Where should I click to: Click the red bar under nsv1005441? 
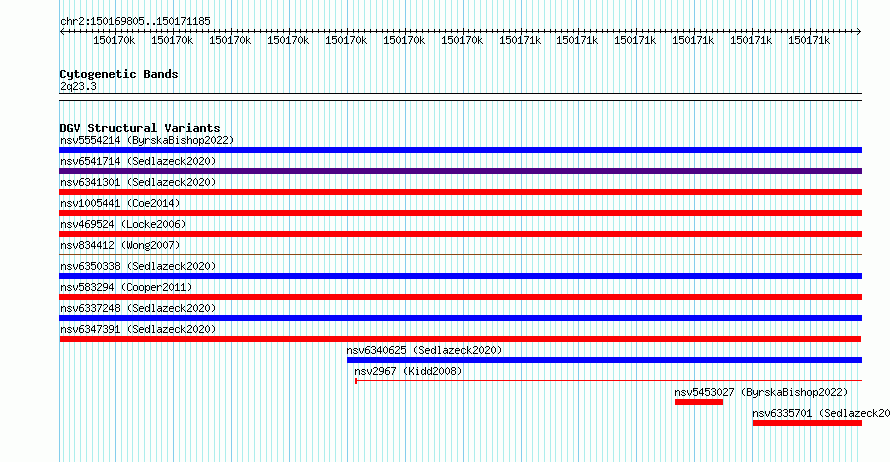460,213
